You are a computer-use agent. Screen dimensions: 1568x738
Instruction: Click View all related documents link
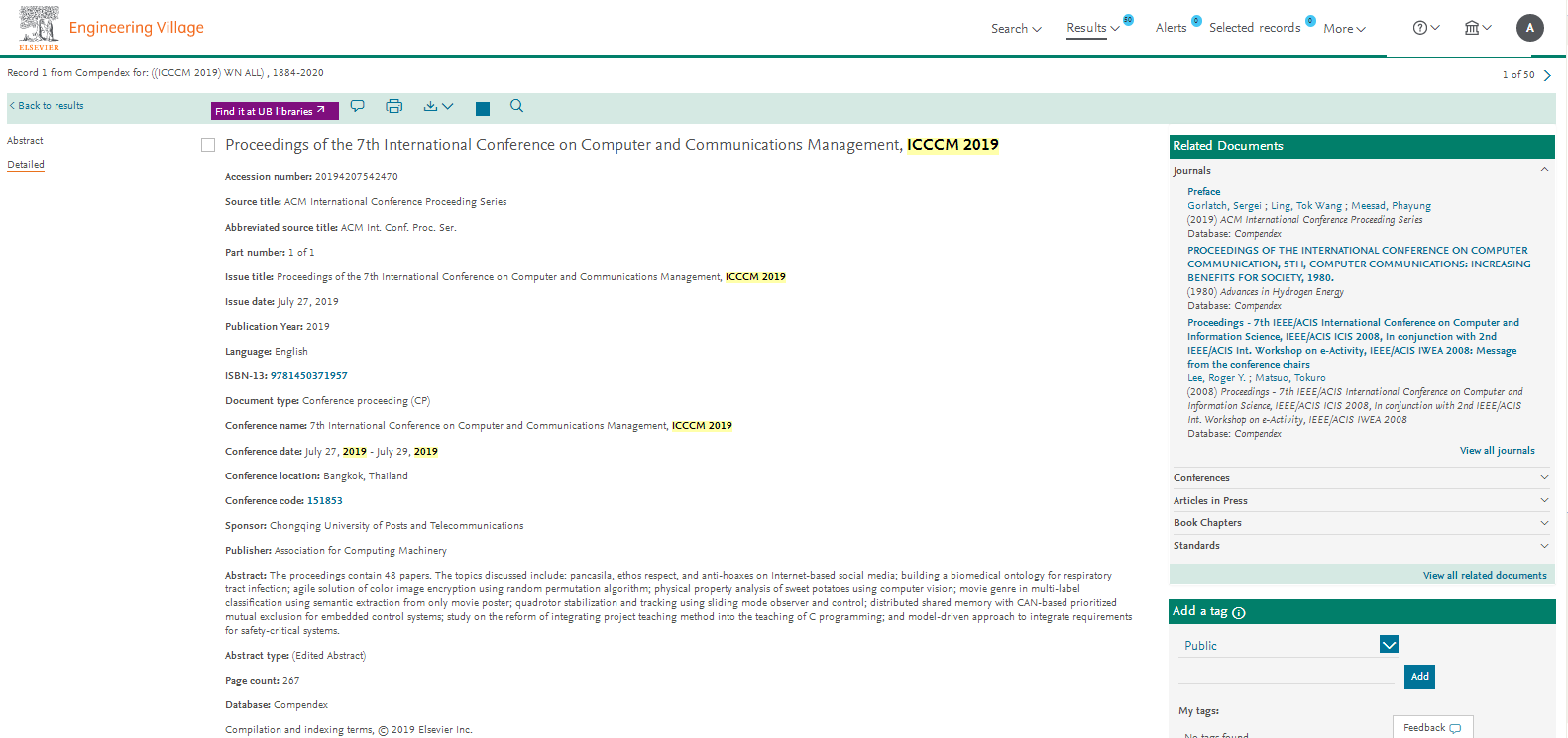click(x=1485, y=576)
